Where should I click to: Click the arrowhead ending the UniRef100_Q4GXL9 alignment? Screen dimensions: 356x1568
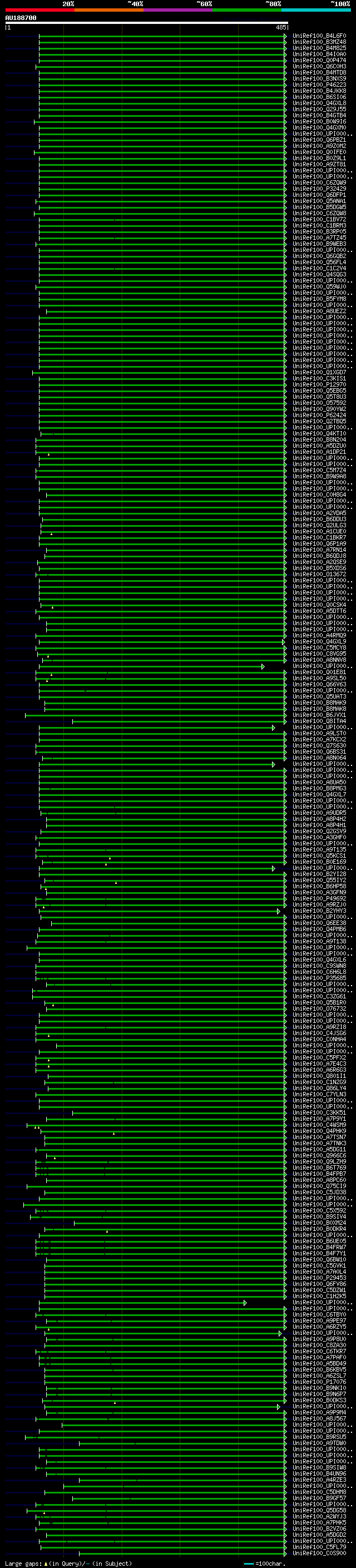click(x=284, y=641)
